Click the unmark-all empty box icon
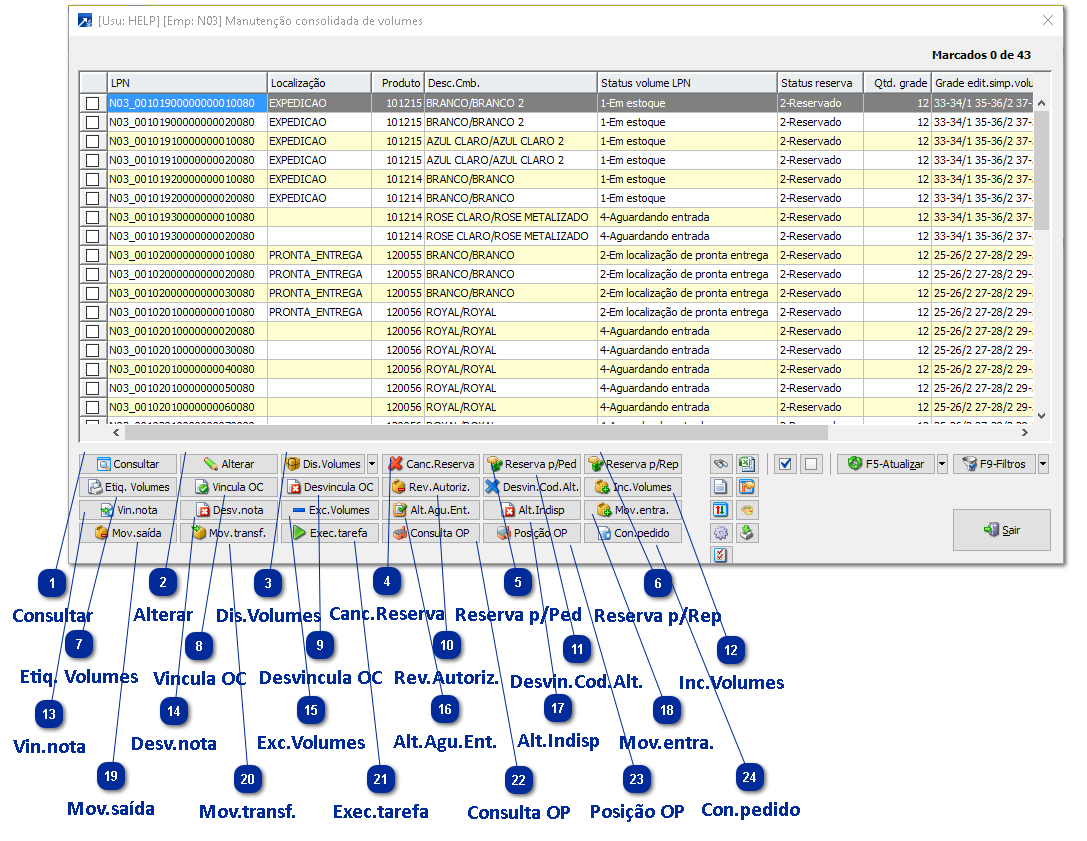The width and height of the screenshot is (1087, 841). tap(809, 464)
